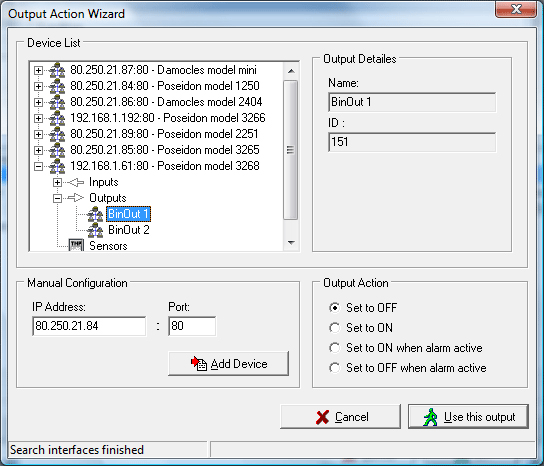This screenshot has height=466, width=544.
Task: Click the Add Device button
Action: click(228, 364)
